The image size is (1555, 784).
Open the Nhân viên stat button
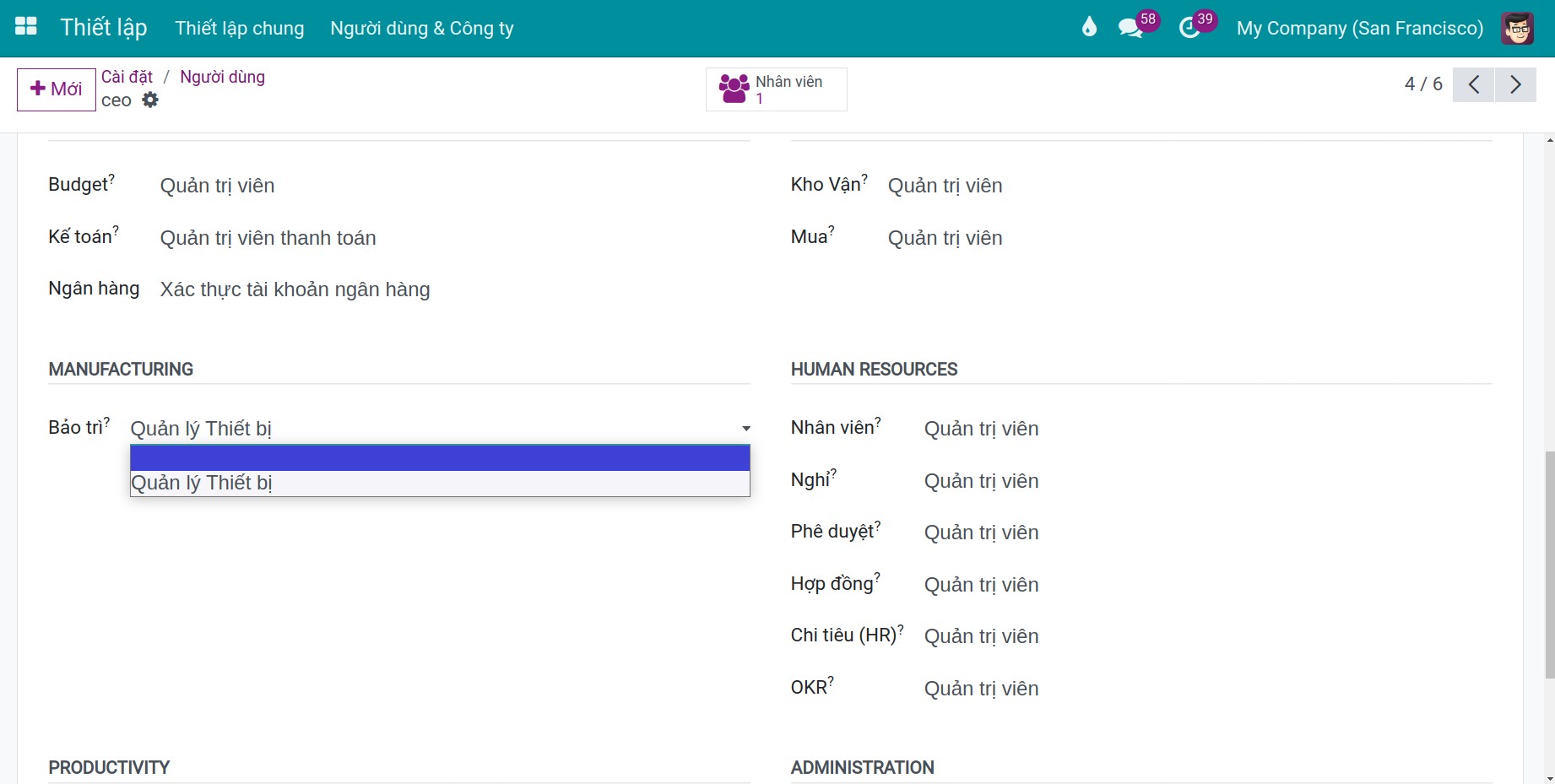777,89
